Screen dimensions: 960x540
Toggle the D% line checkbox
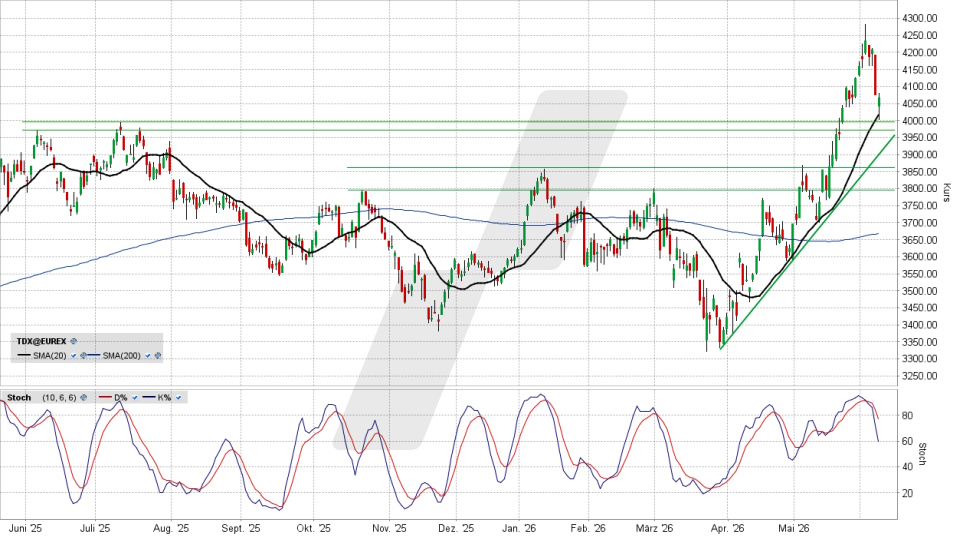coord(135,397)
